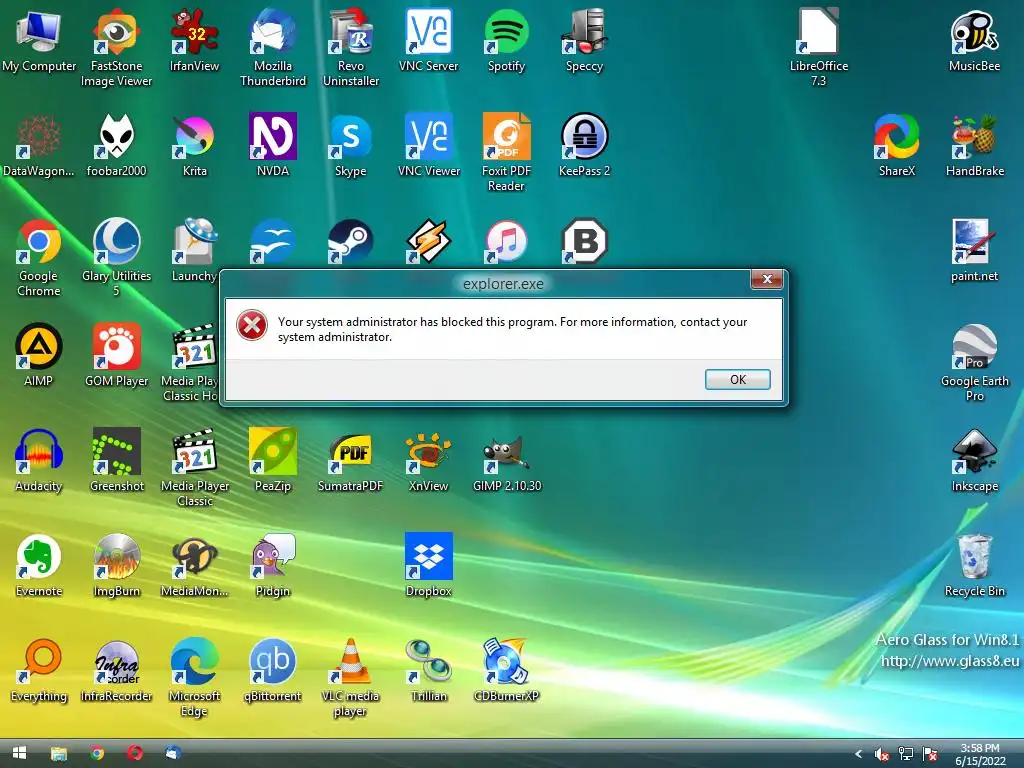Open the My Computer desktop icon
1024x768 pixels.
[39, 40]
